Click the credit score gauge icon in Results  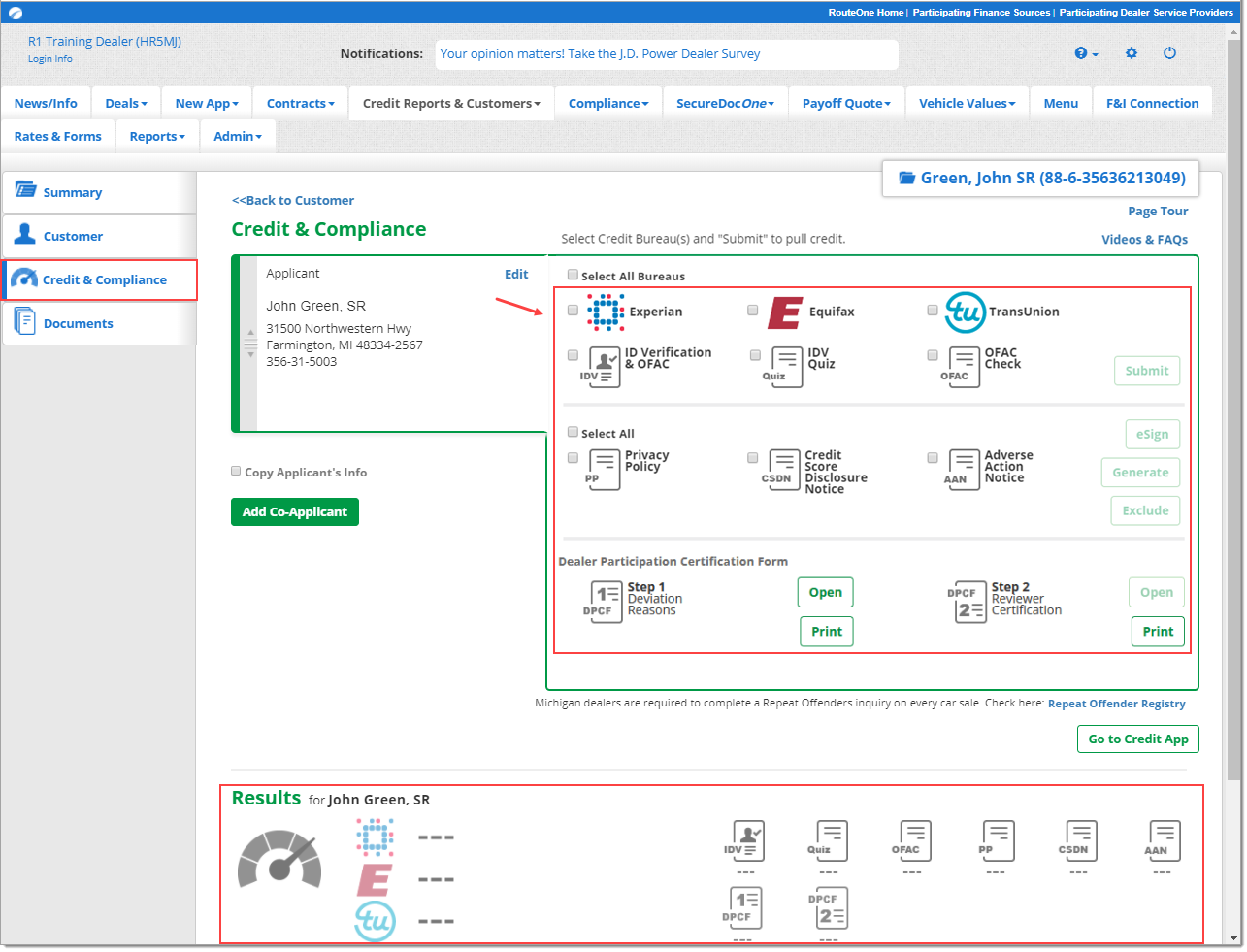point(279,860)
